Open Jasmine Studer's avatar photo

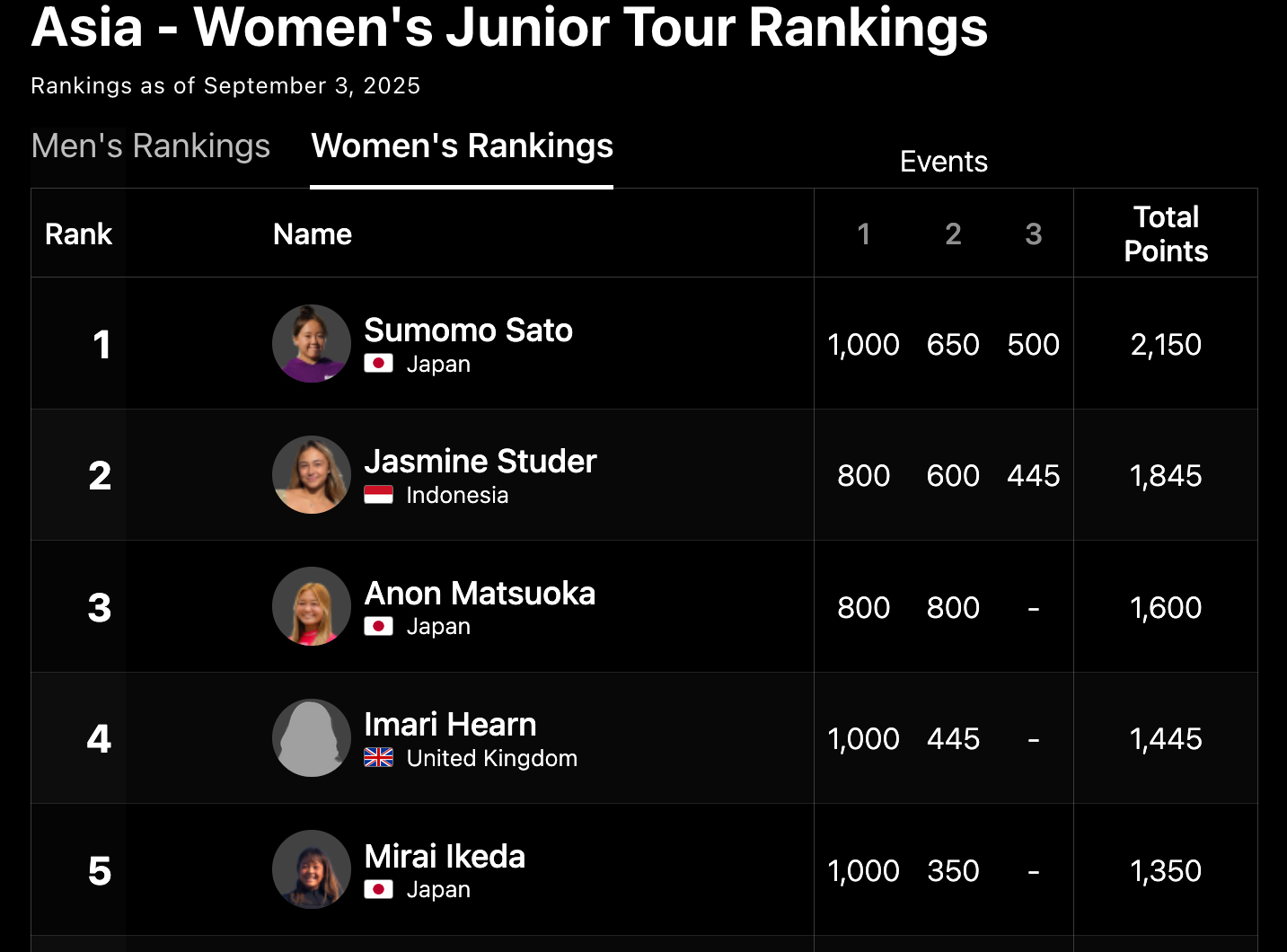coord(312,475)
